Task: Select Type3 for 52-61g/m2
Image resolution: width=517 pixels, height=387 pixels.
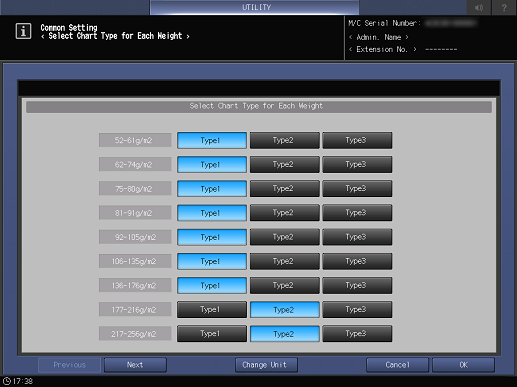Action: [357, 140]
